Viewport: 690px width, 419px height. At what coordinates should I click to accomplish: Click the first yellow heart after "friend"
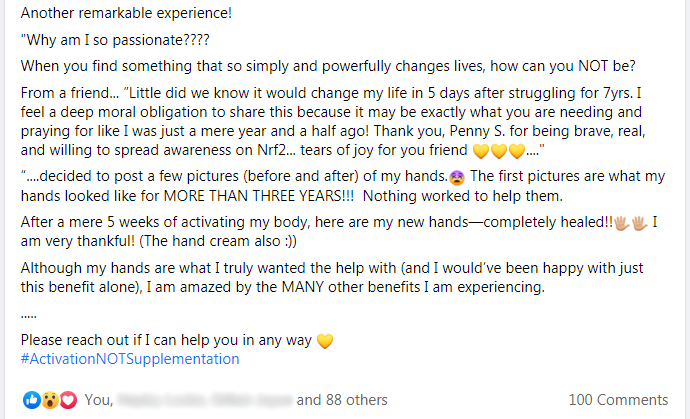[x=481, y=151]
